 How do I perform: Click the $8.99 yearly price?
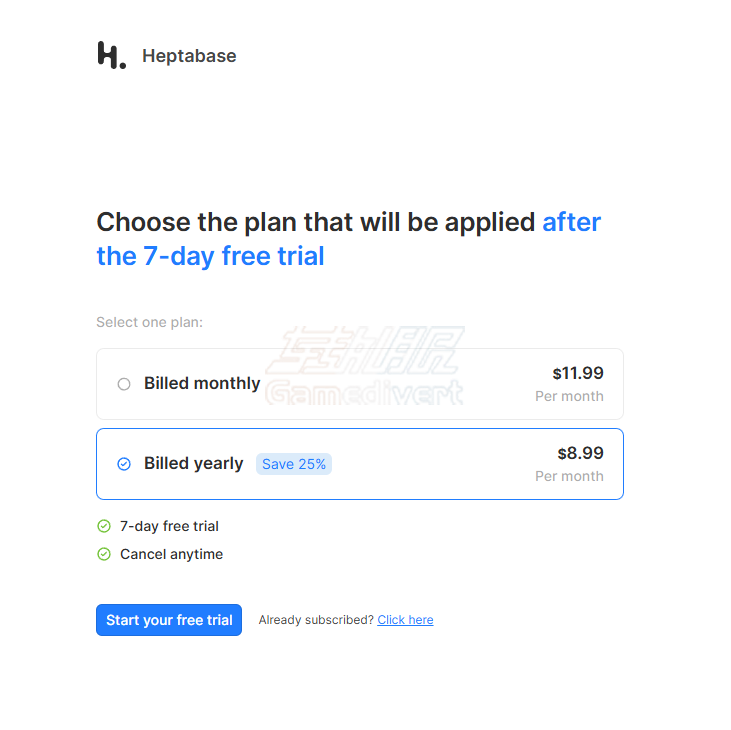580,453
